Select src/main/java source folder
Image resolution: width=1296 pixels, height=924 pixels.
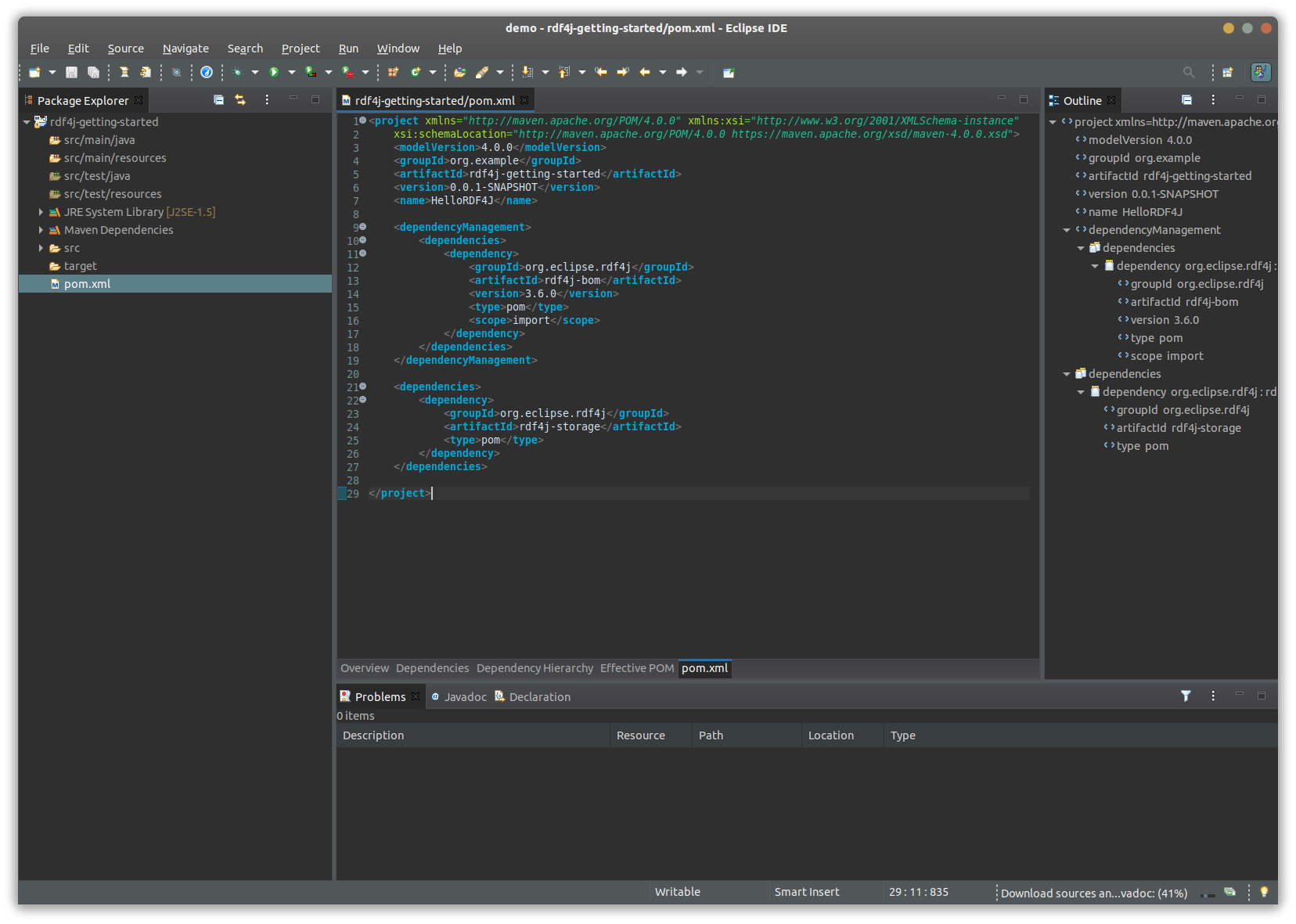pos(99,140)
